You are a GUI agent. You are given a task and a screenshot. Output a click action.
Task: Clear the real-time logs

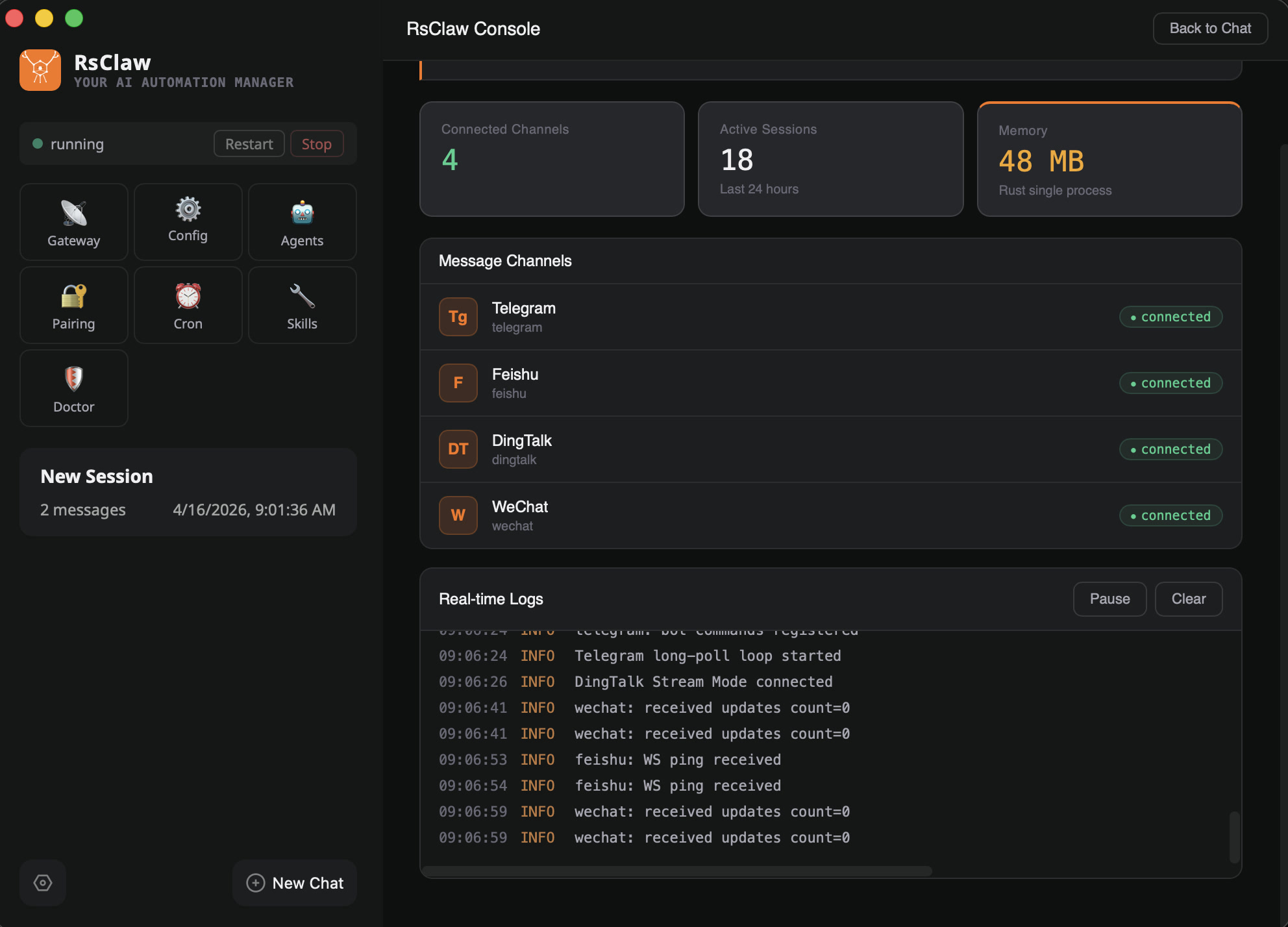click(1188, 599)
